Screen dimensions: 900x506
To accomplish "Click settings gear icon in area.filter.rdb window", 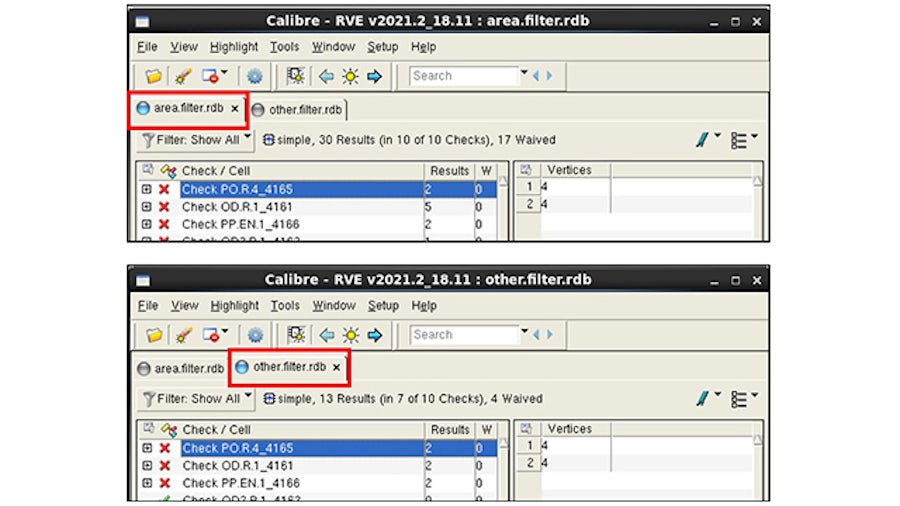I will click(254, 76).
